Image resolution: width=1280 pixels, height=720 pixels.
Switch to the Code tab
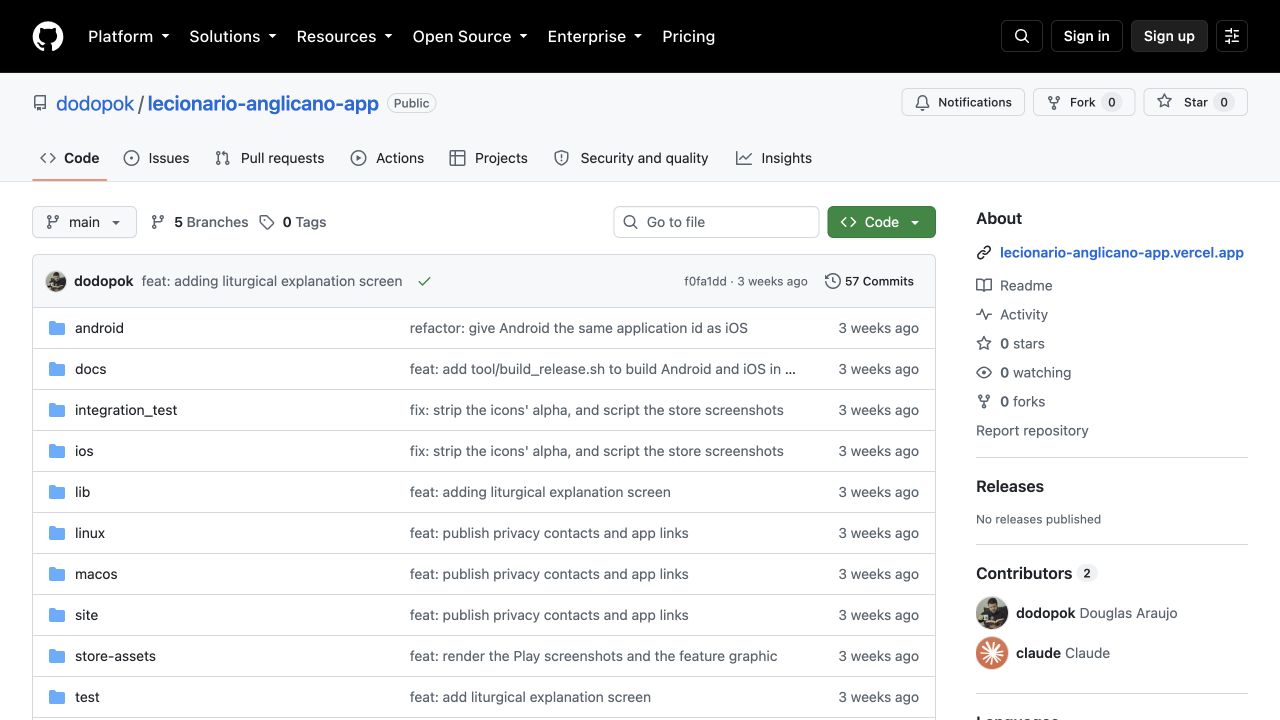pos(70,158)
